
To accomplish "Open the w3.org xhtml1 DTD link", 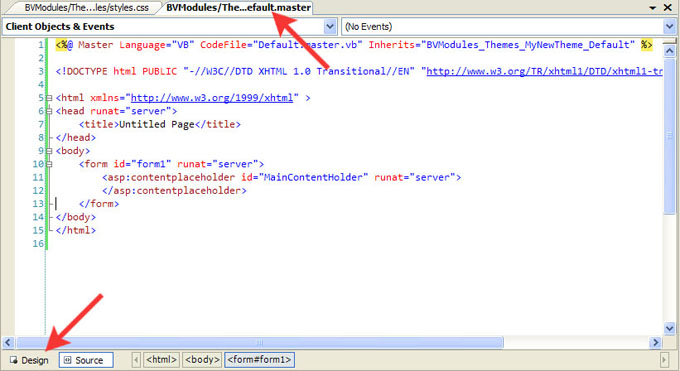I will pyautogui.click(x=544, y=72).
